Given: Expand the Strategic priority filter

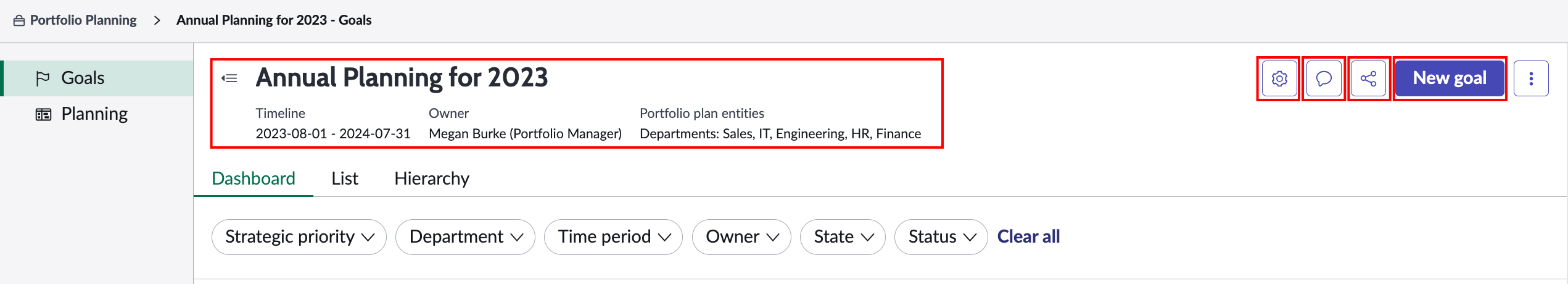Looking at the screenshot, I should pos(299,237).
